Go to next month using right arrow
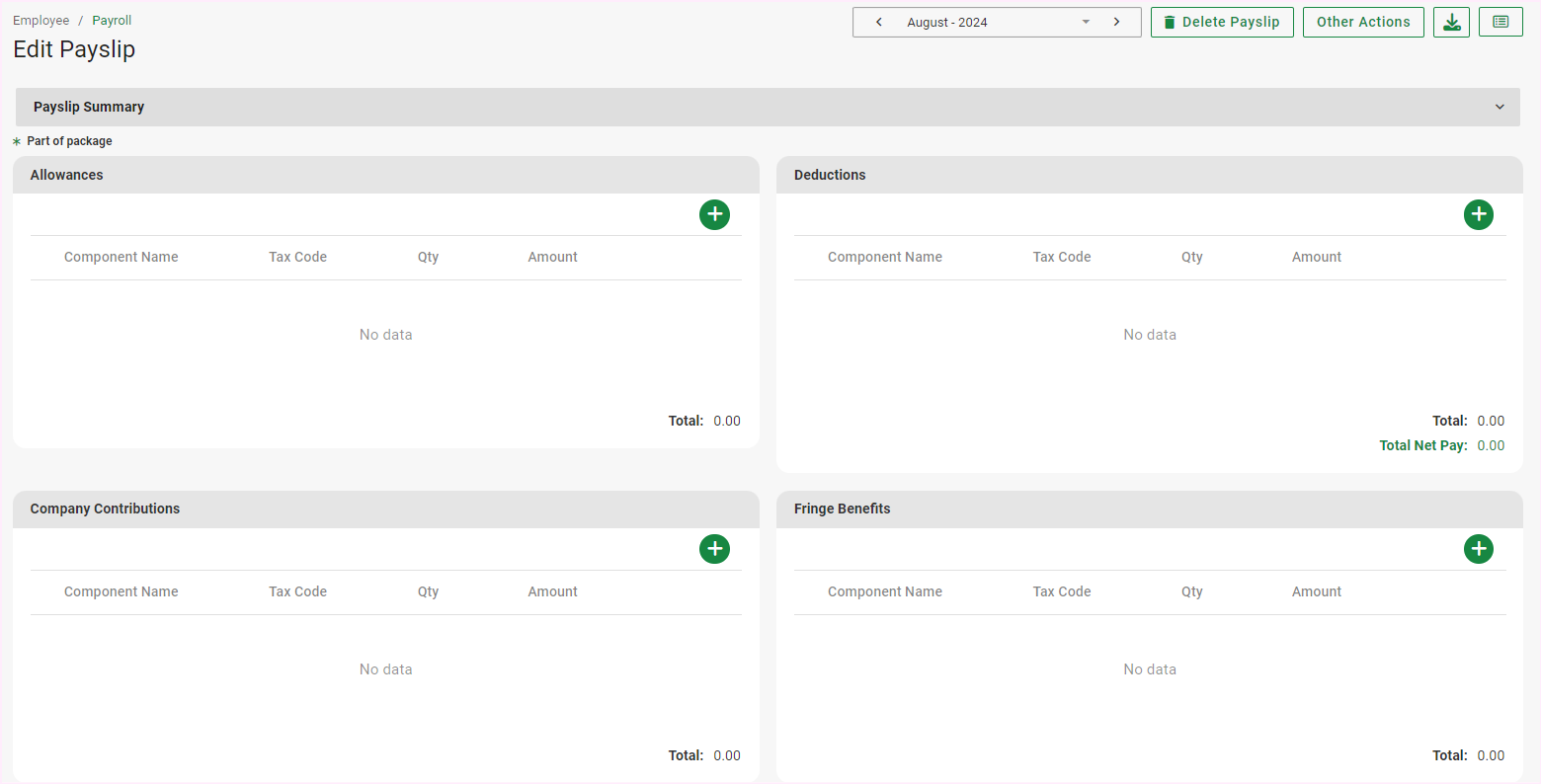This screenshot has height=784, width=1541. [1116, 22]
